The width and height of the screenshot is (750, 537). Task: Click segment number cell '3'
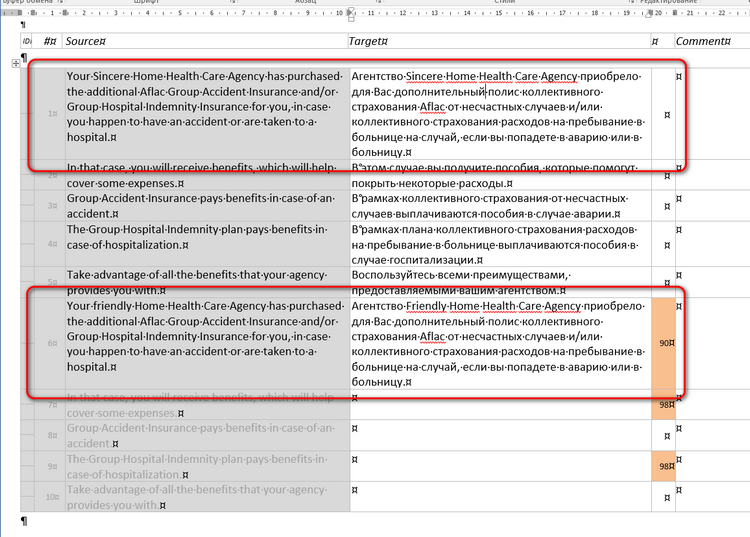point(49,206)
